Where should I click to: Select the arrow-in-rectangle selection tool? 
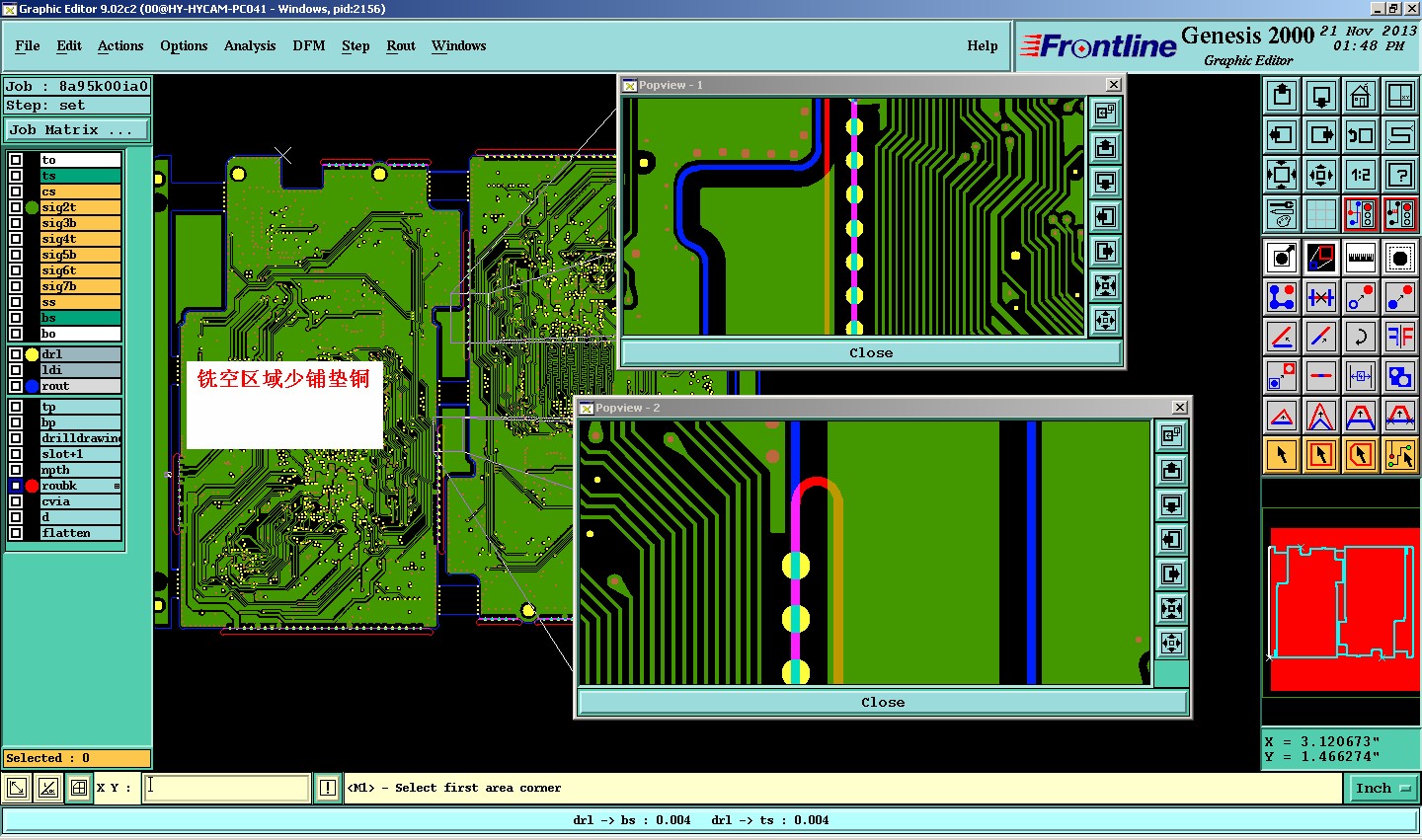[1321, 455]
